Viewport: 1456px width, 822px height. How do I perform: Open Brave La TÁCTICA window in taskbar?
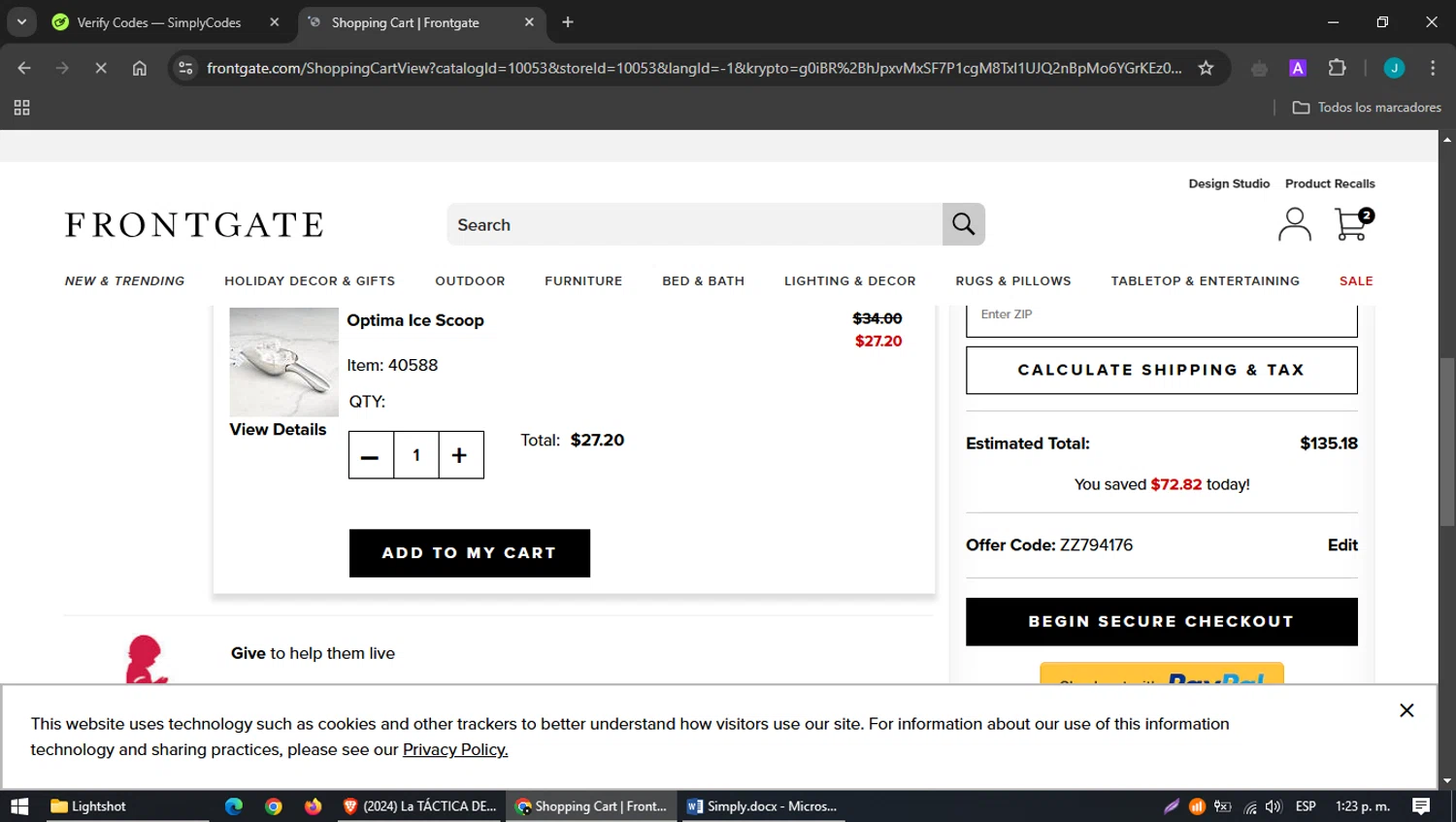click(419, 806)
